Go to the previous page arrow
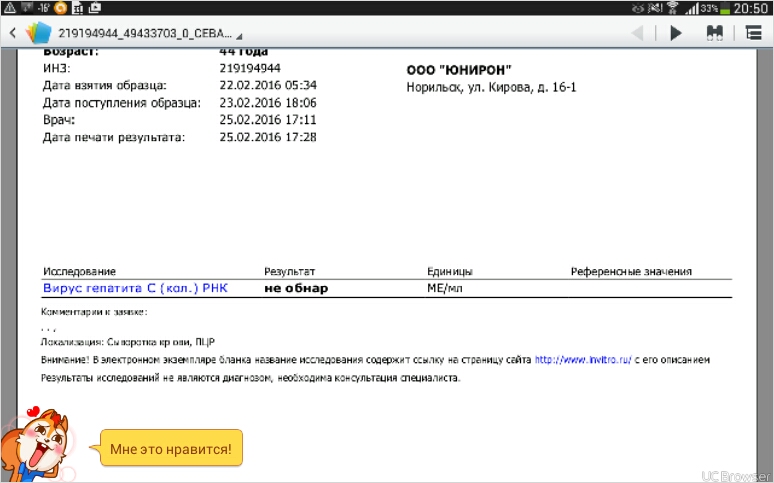Viewport: 774px width, 483px height. coord(637,33)
